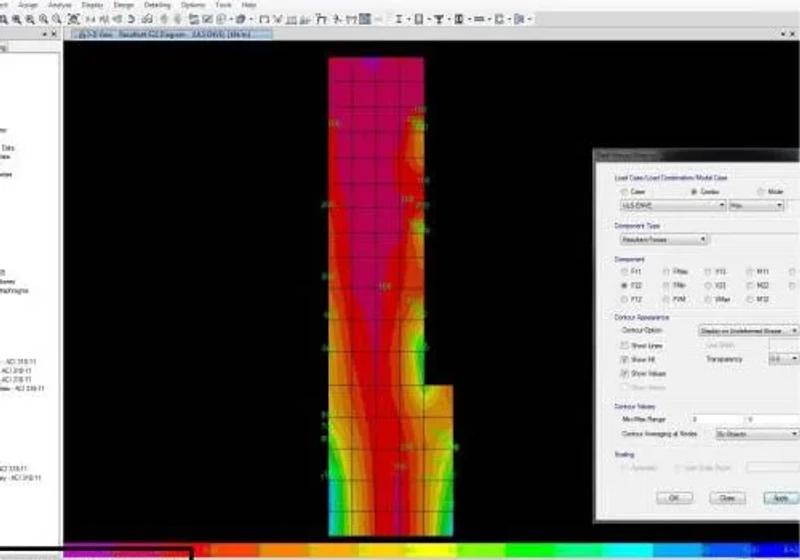800x560 pixels.
Task: Click the Rotate 3D view icon
Action: tap(131, 19)
